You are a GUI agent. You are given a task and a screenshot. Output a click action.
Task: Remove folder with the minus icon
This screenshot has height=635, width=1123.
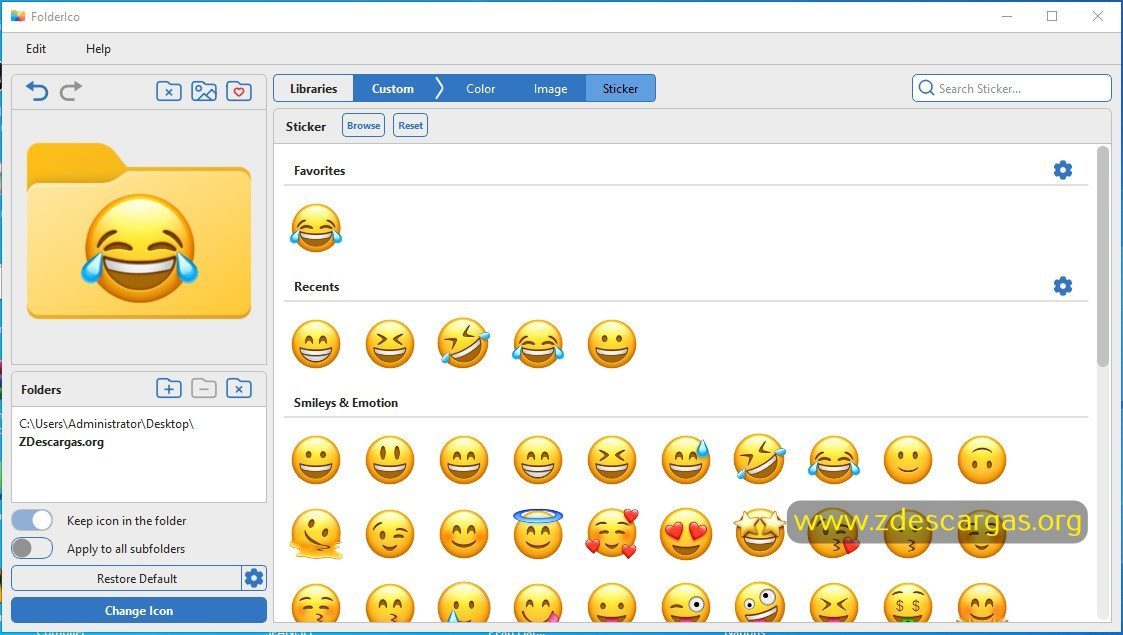pyautogui.click(x=204, y=389)
